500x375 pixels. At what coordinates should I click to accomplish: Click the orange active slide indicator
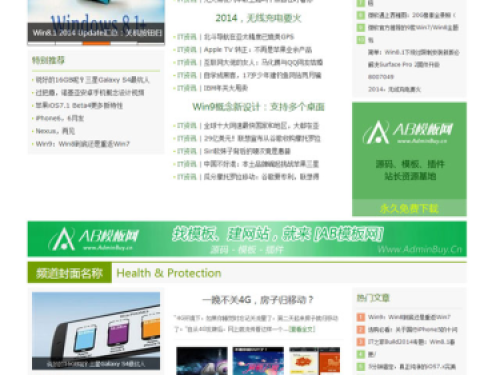[x=96, y=43]
